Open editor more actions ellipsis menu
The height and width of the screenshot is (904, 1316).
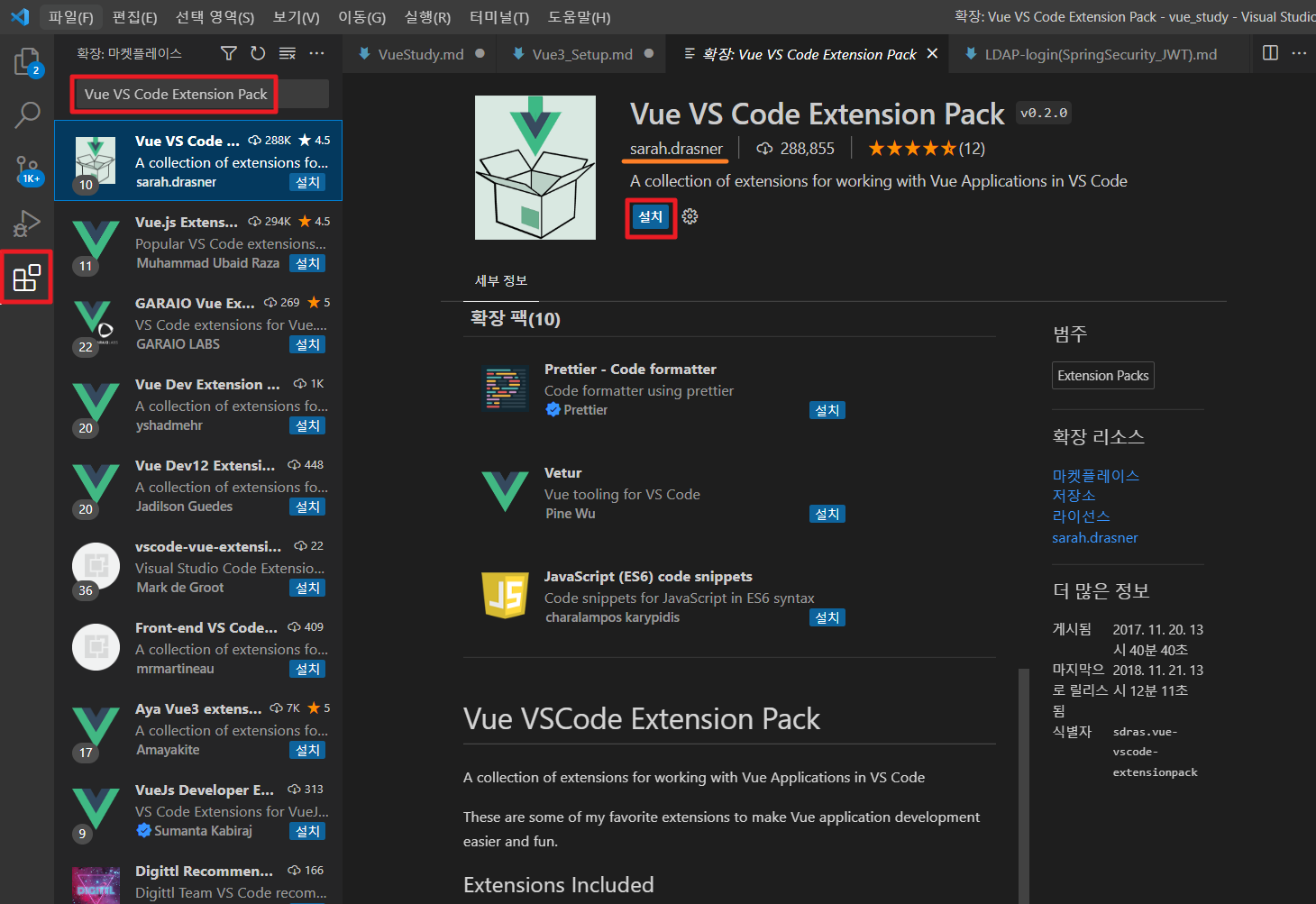point(1299,53)
